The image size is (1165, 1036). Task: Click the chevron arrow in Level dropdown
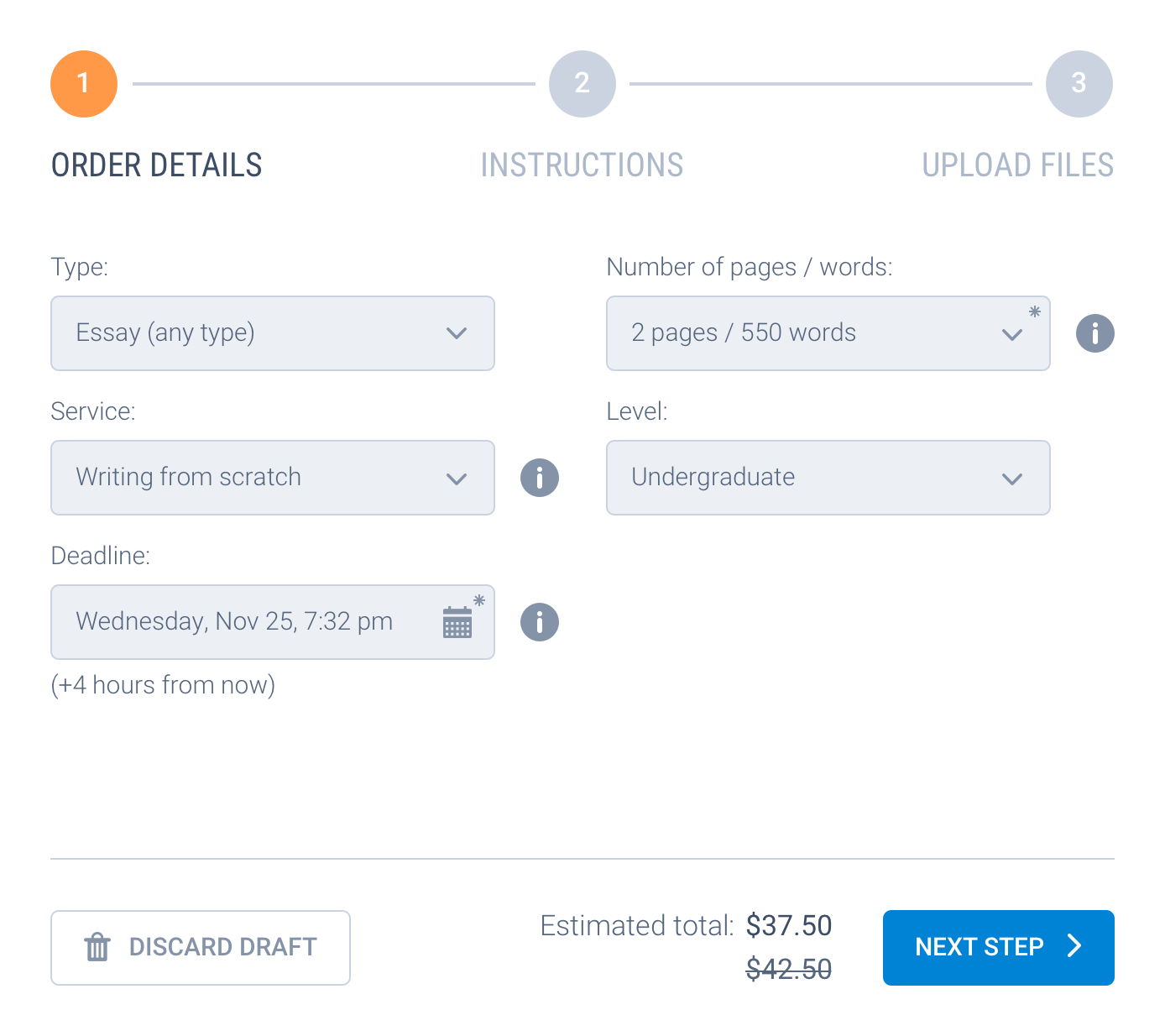pyautogui.click(x=1012, y=479)
